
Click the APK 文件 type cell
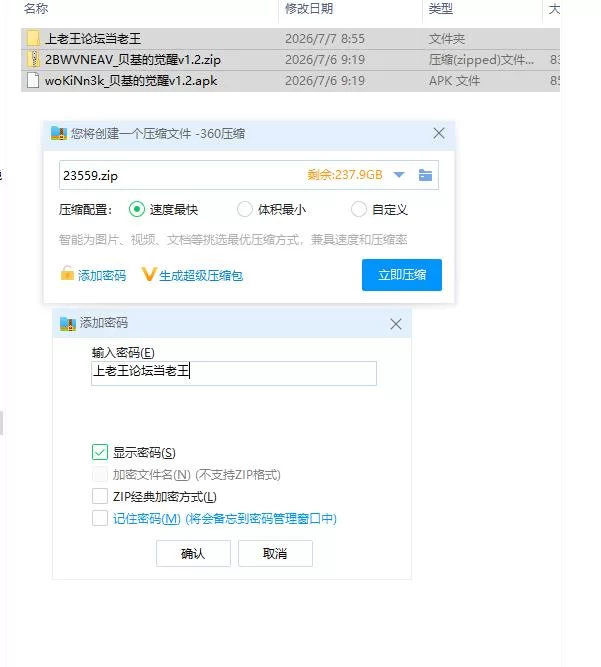454,81
